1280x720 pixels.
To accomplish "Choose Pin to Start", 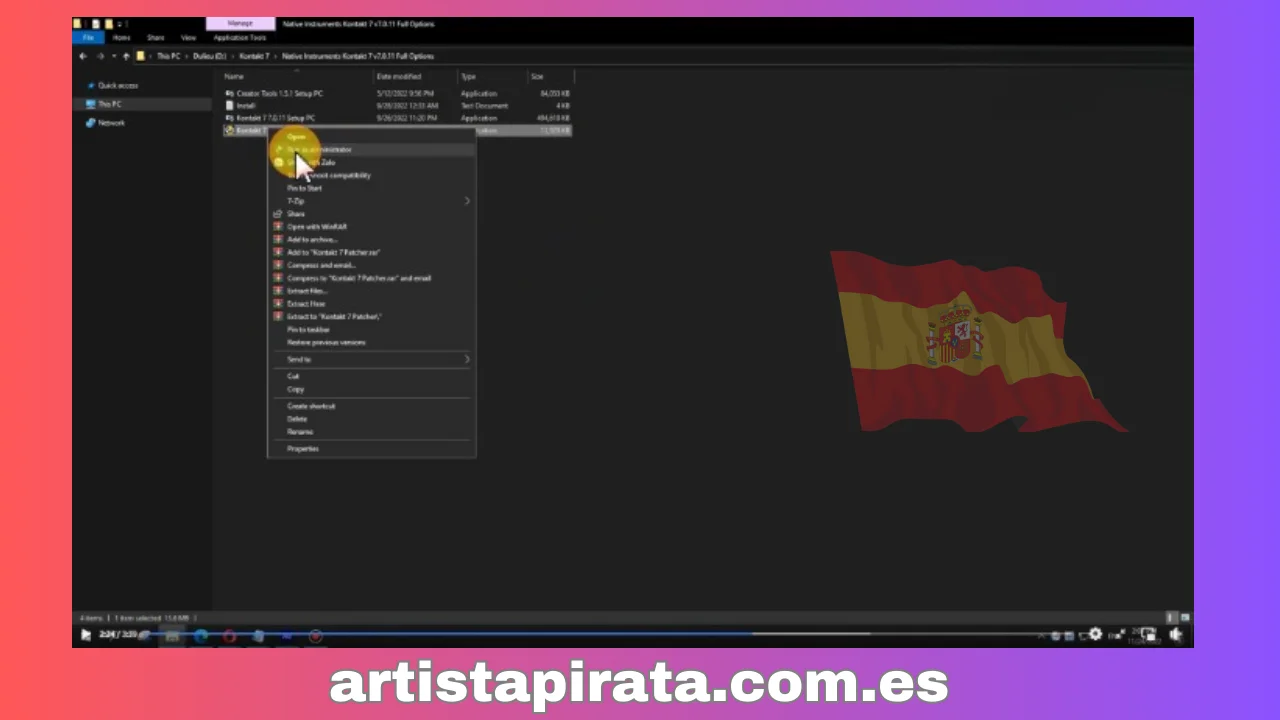I will point(372,188).
